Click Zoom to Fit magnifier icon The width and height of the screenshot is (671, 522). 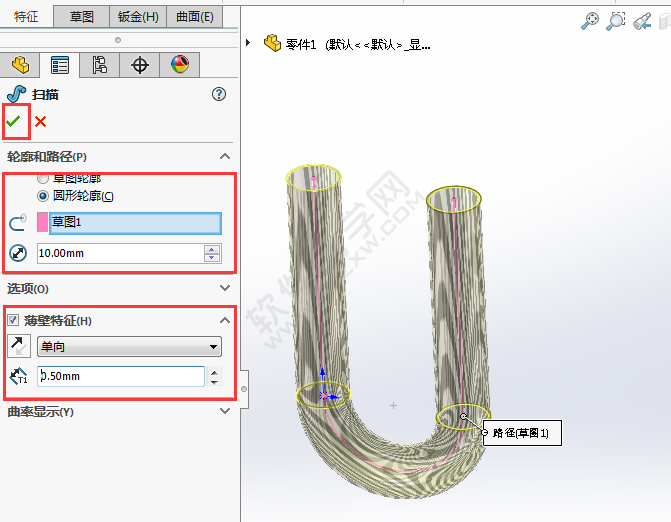click(x=590, y=21)
